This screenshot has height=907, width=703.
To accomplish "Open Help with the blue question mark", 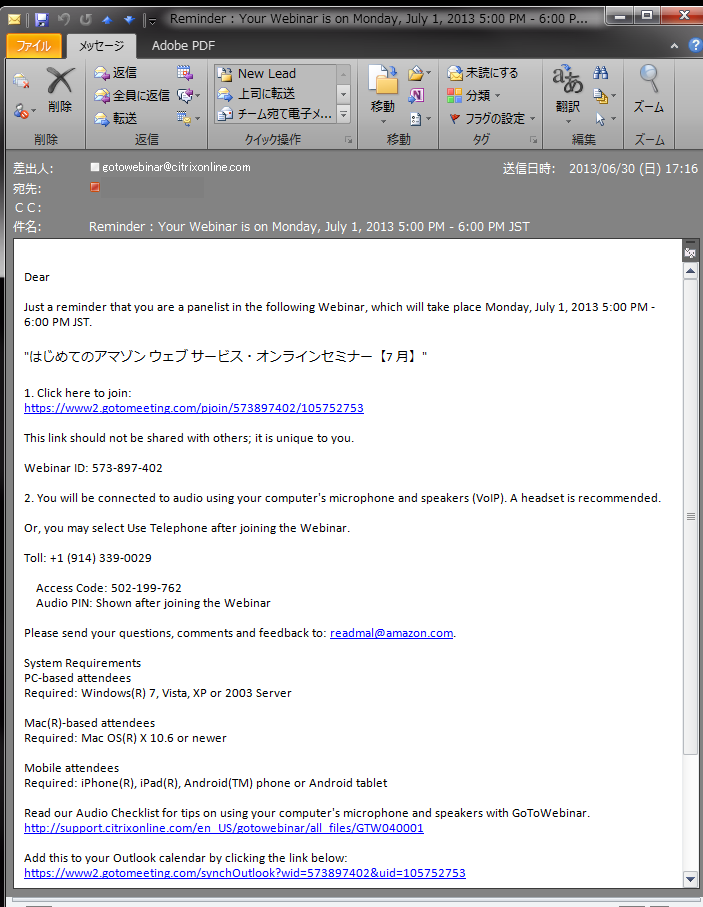I will click(695, 46).
